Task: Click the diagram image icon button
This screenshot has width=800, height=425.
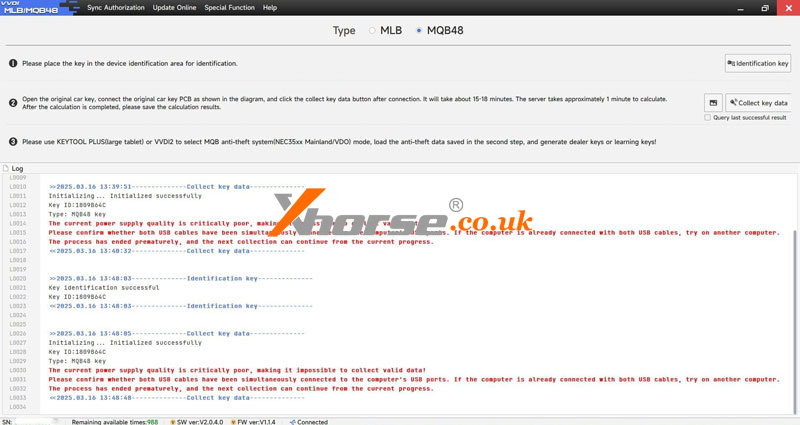Action: pos(713,103)
